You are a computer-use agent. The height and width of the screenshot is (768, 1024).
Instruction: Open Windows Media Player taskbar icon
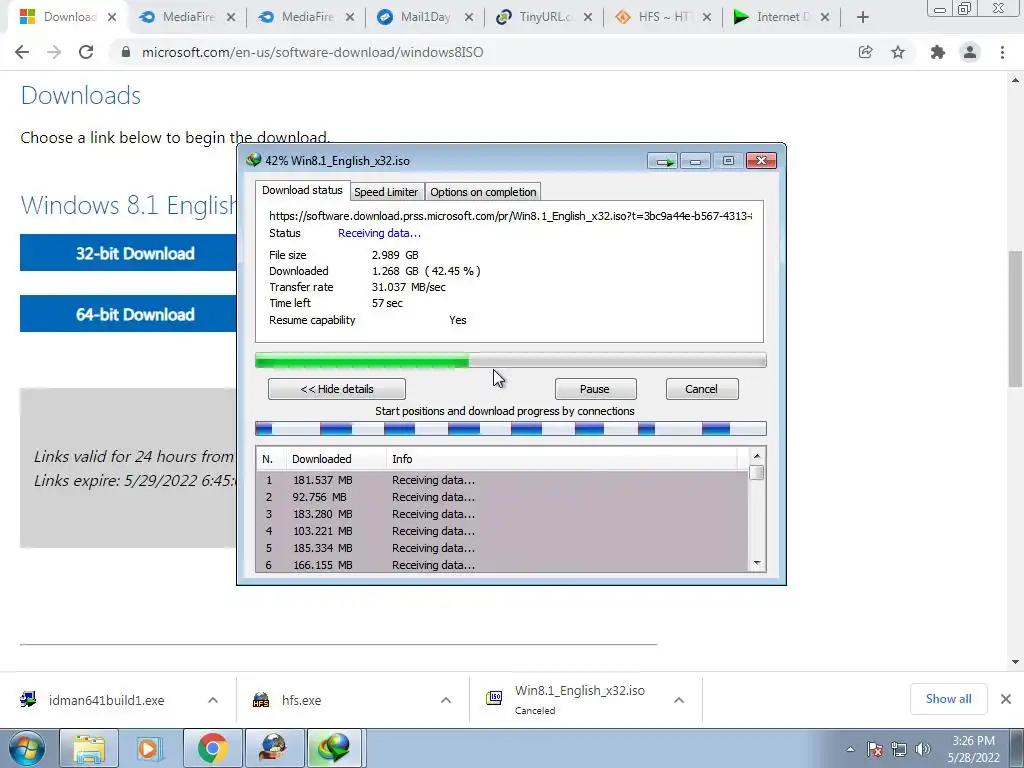point(149,748)
